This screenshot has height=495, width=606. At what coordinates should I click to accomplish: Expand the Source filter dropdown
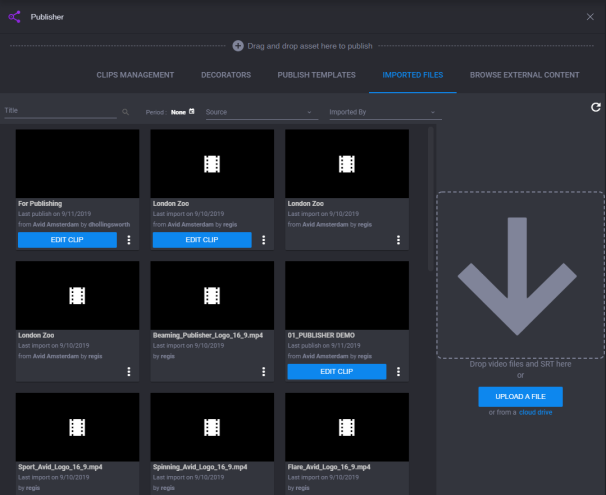click(x=260, y=112)
